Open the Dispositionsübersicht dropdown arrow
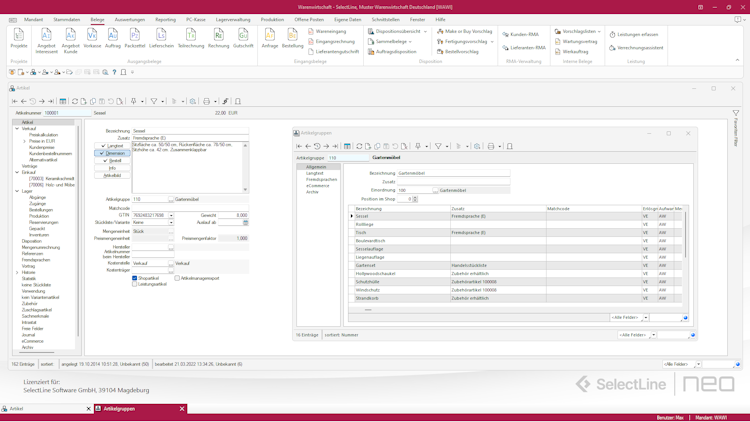Screen dimensions: 750x422 coord(425,32)
